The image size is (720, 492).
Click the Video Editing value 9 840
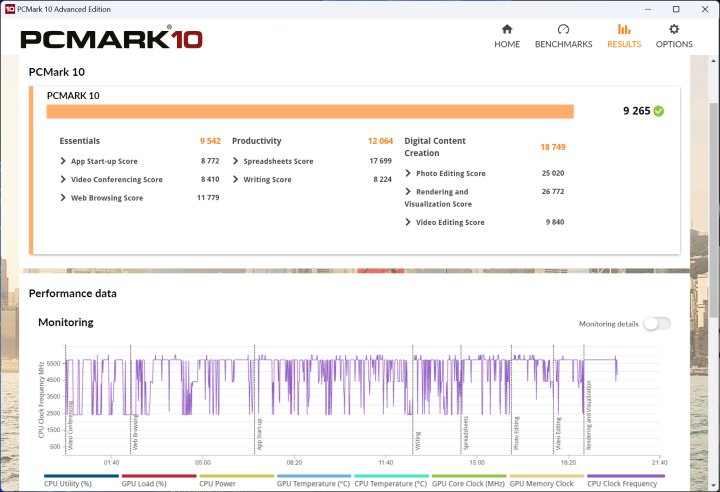555,222
